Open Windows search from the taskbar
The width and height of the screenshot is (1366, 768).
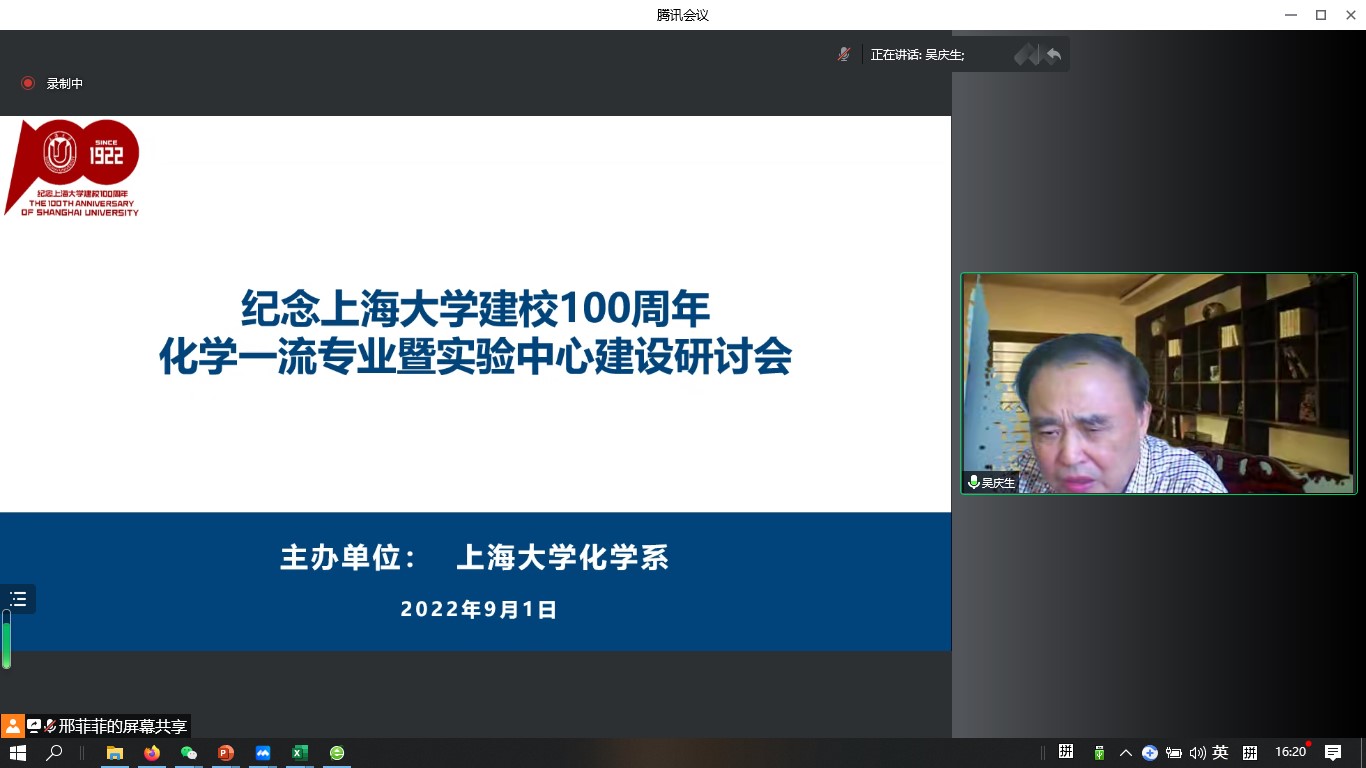pos(55,753)
